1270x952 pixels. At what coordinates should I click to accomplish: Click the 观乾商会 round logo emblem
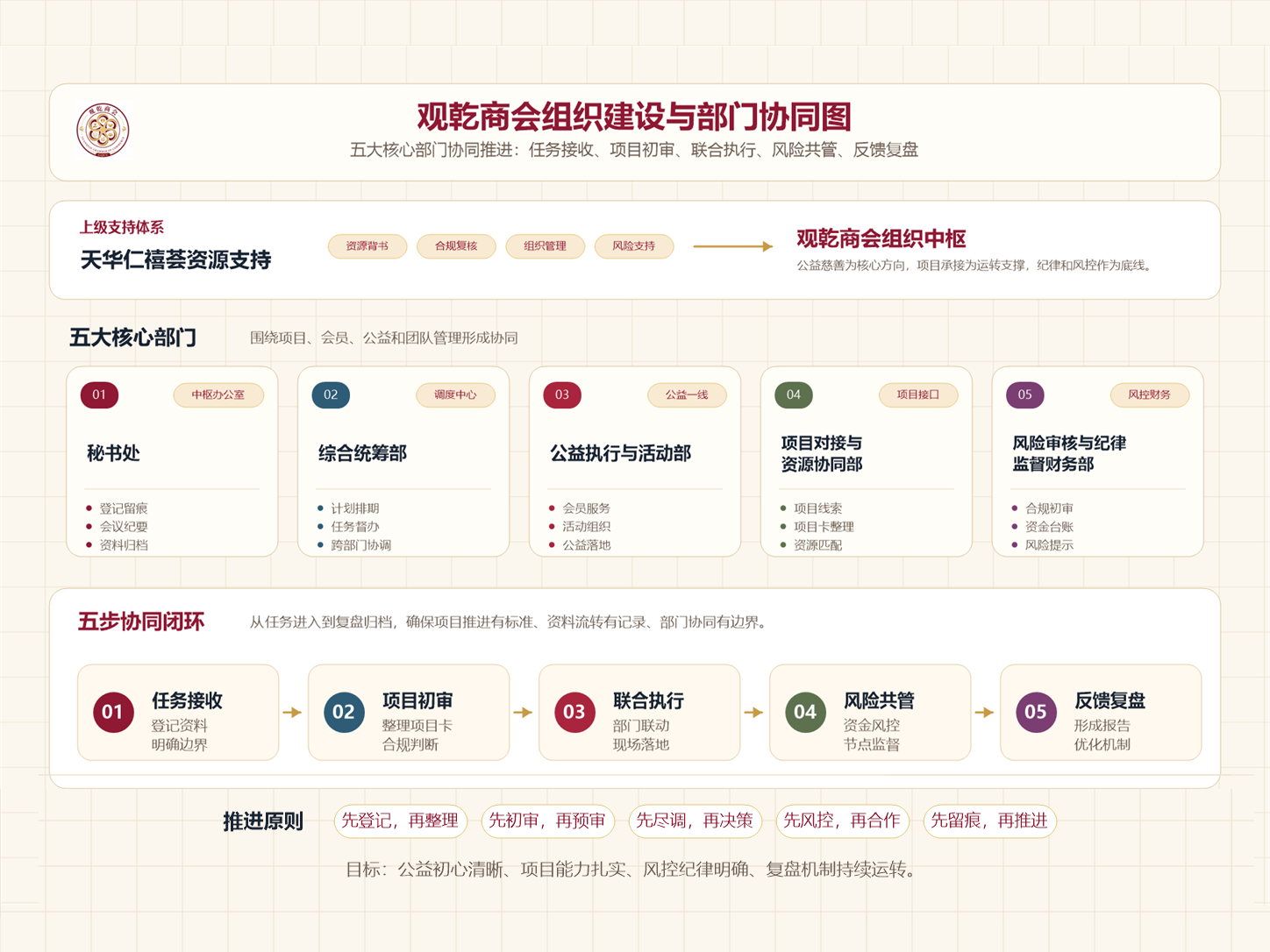(x=103, y=131)
